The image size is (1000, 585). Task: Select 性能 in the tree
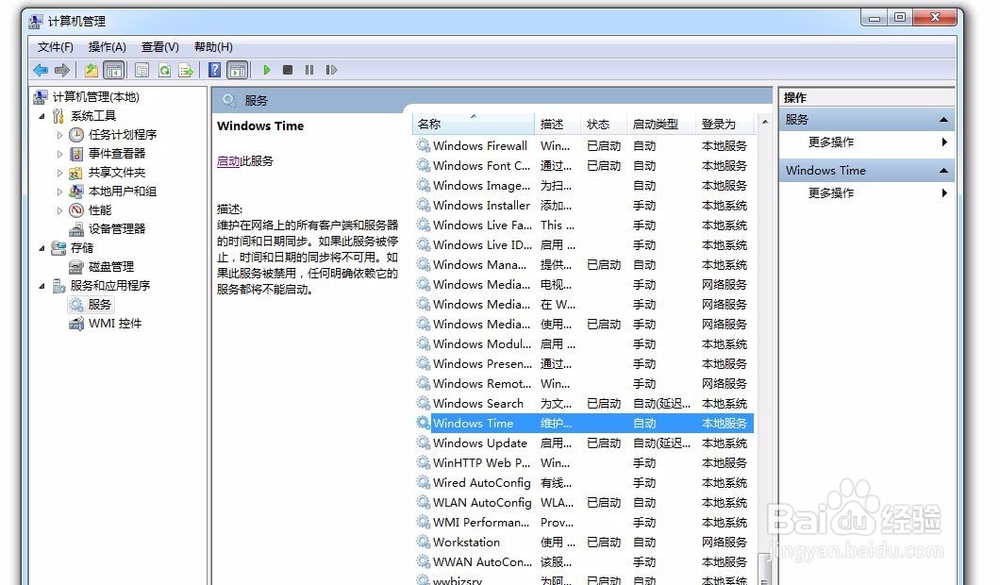(x=99, y=210)
